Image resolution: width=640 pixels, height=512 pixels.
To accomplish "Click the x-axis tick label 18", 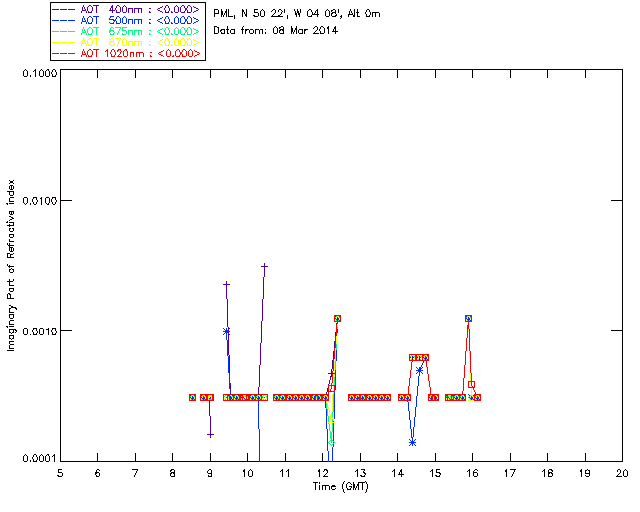I will coord(547,473).
